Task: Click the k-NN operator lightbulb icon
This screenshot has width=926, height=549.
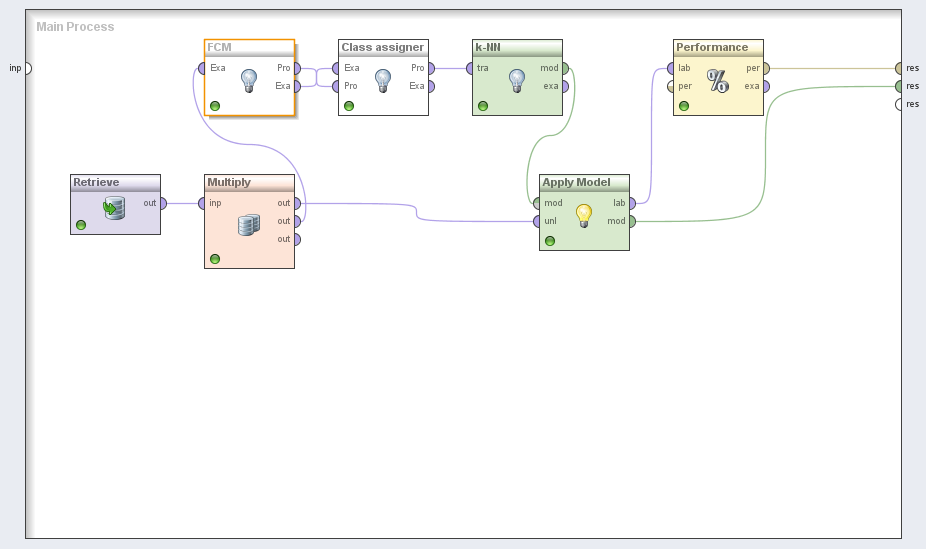Action: [517, 81]
